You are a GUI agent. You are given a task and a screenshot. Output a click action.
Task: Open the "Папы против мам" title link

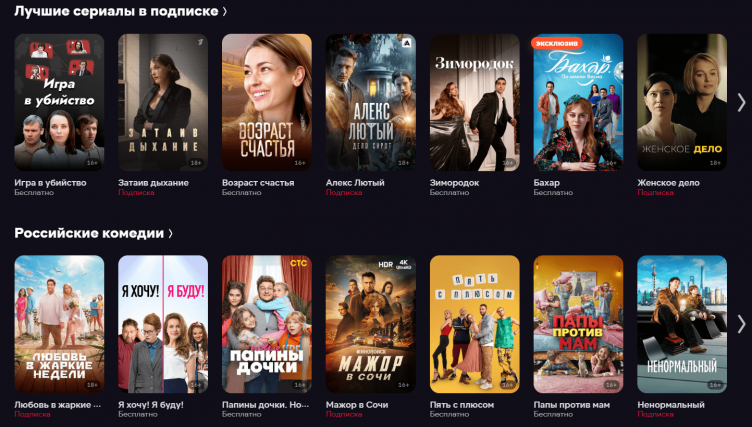point(572,405)
